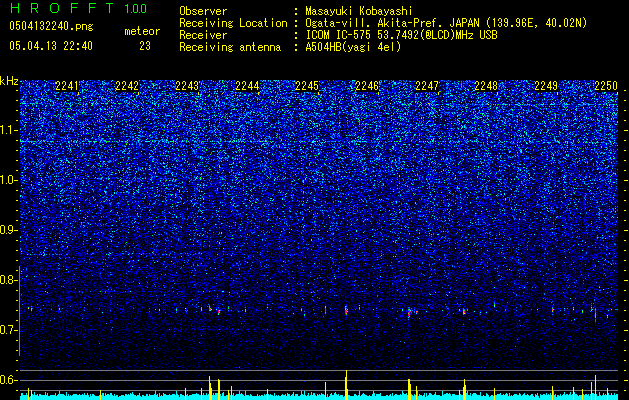The image size is (629, 400).
Task: Click the tallest yellow spike in the intensity graph
Action: click(x=346, y=385)
